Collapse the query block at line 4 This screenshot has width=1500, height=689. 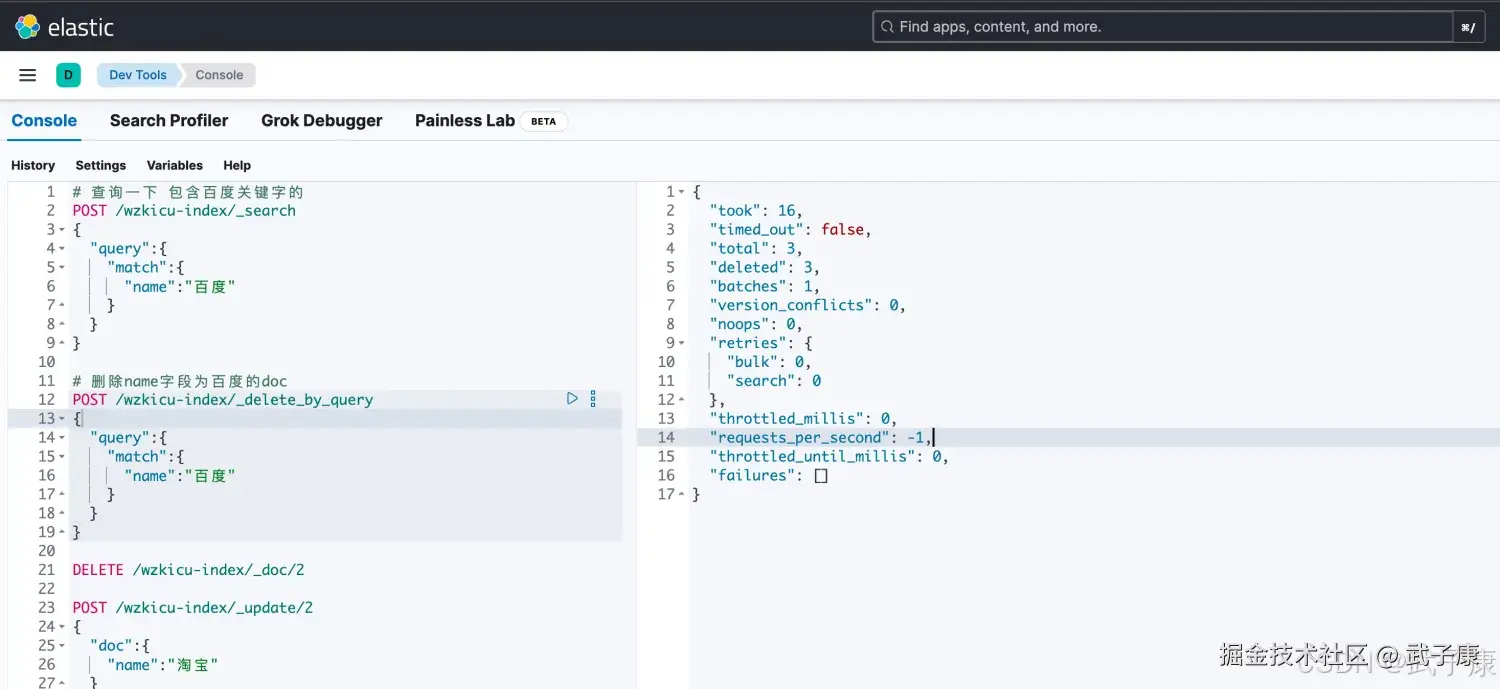pos(62,247)
